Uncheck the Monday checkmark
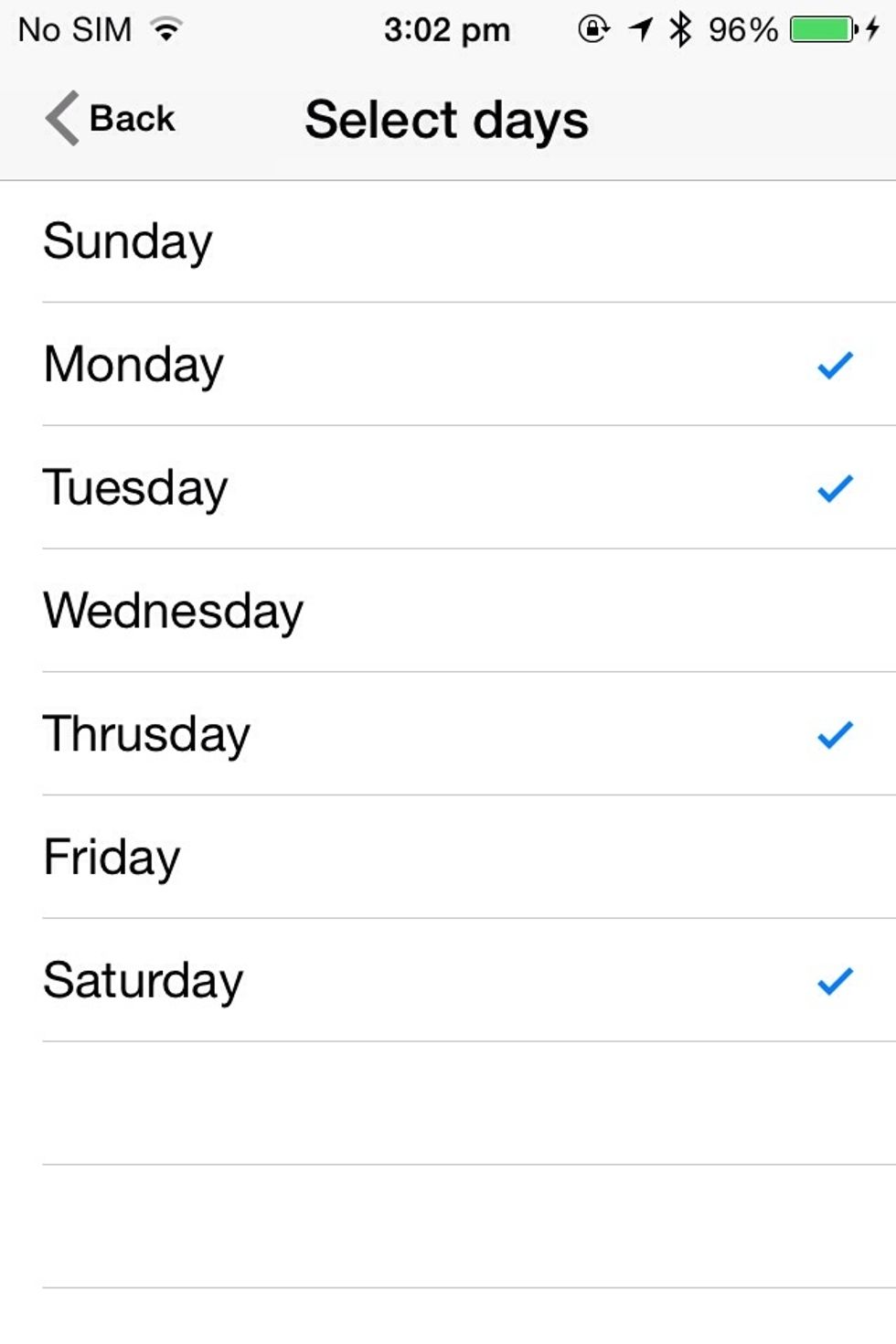896x1344 pixels. pyautogui.click(x=835, y=366)
